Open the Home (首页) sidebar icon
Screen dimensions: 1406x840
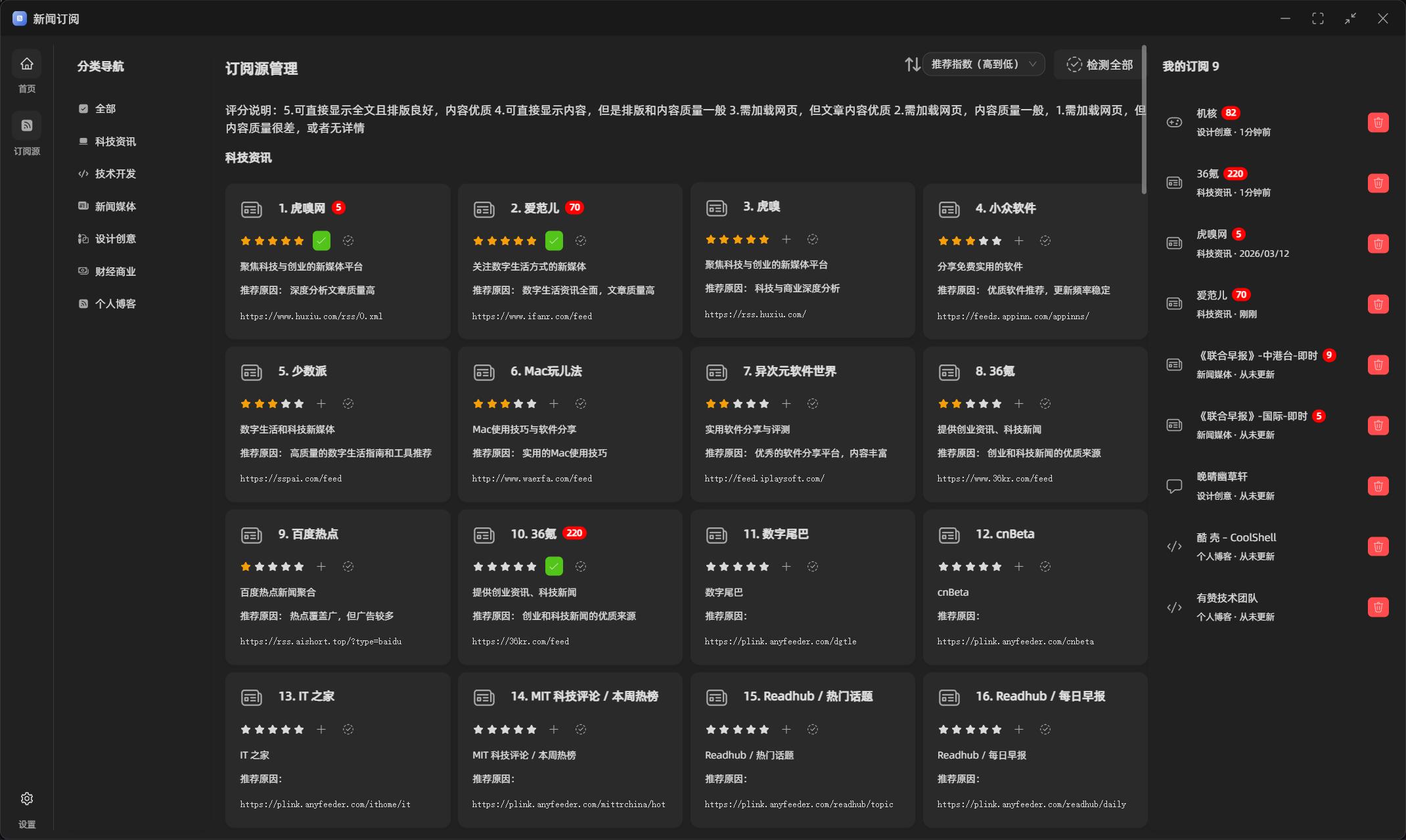27,64
